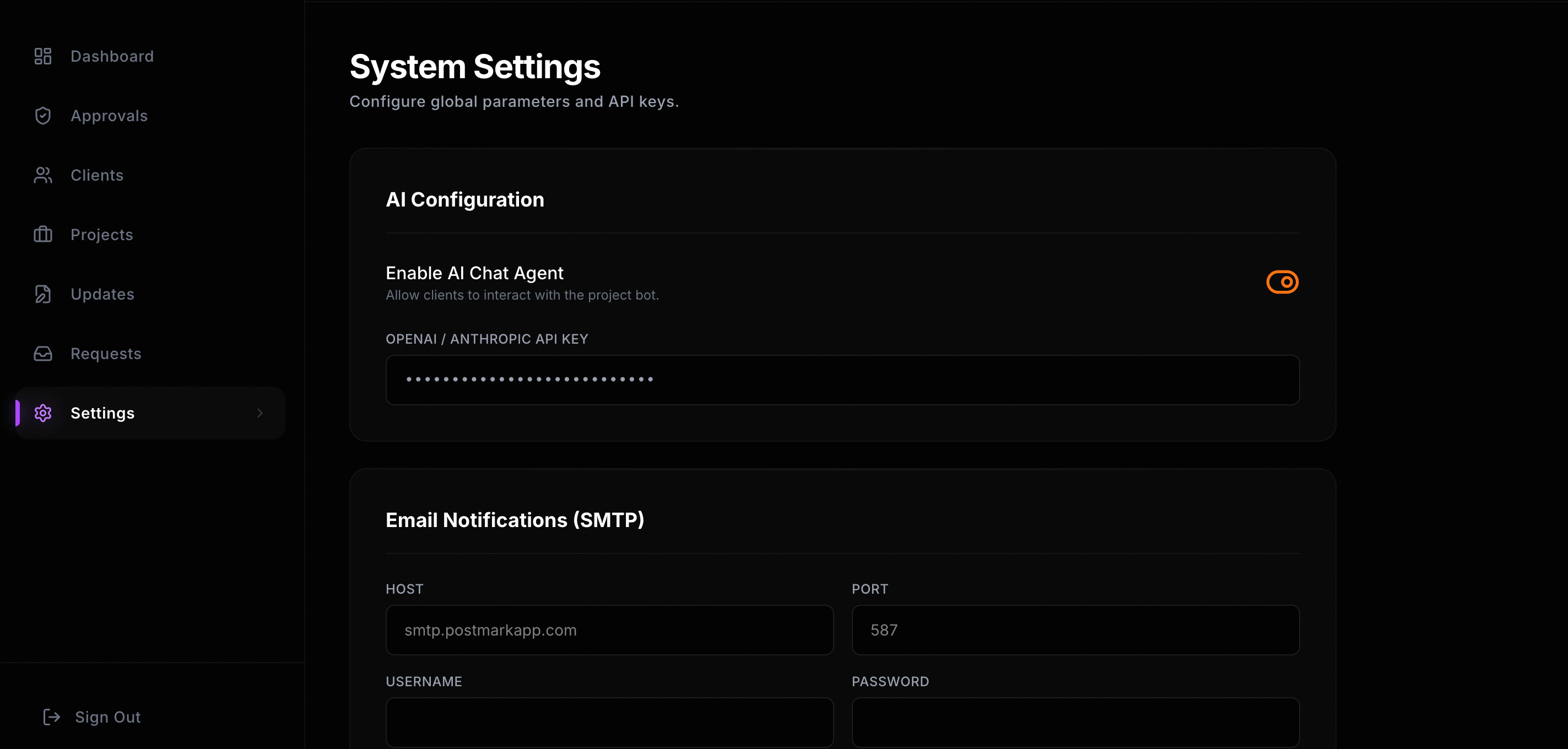Click the Settings gear icon
The height and width of the screenshot is (749, 1568).
click(x=42, y=413)
